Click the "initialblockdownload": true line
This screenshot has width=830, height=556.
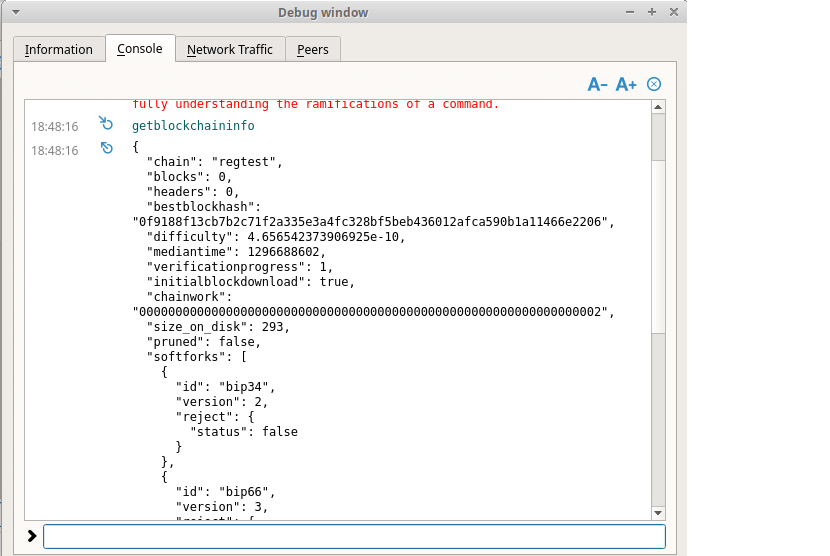(250, 282)
